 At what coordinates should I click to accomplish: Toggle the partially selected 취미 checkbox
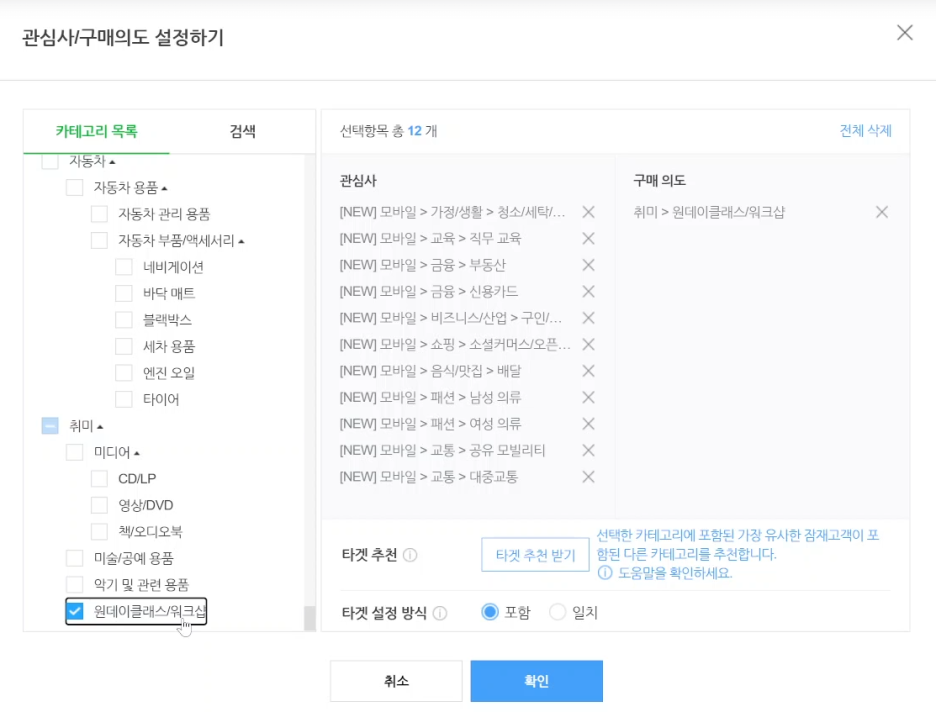point(50,426)
